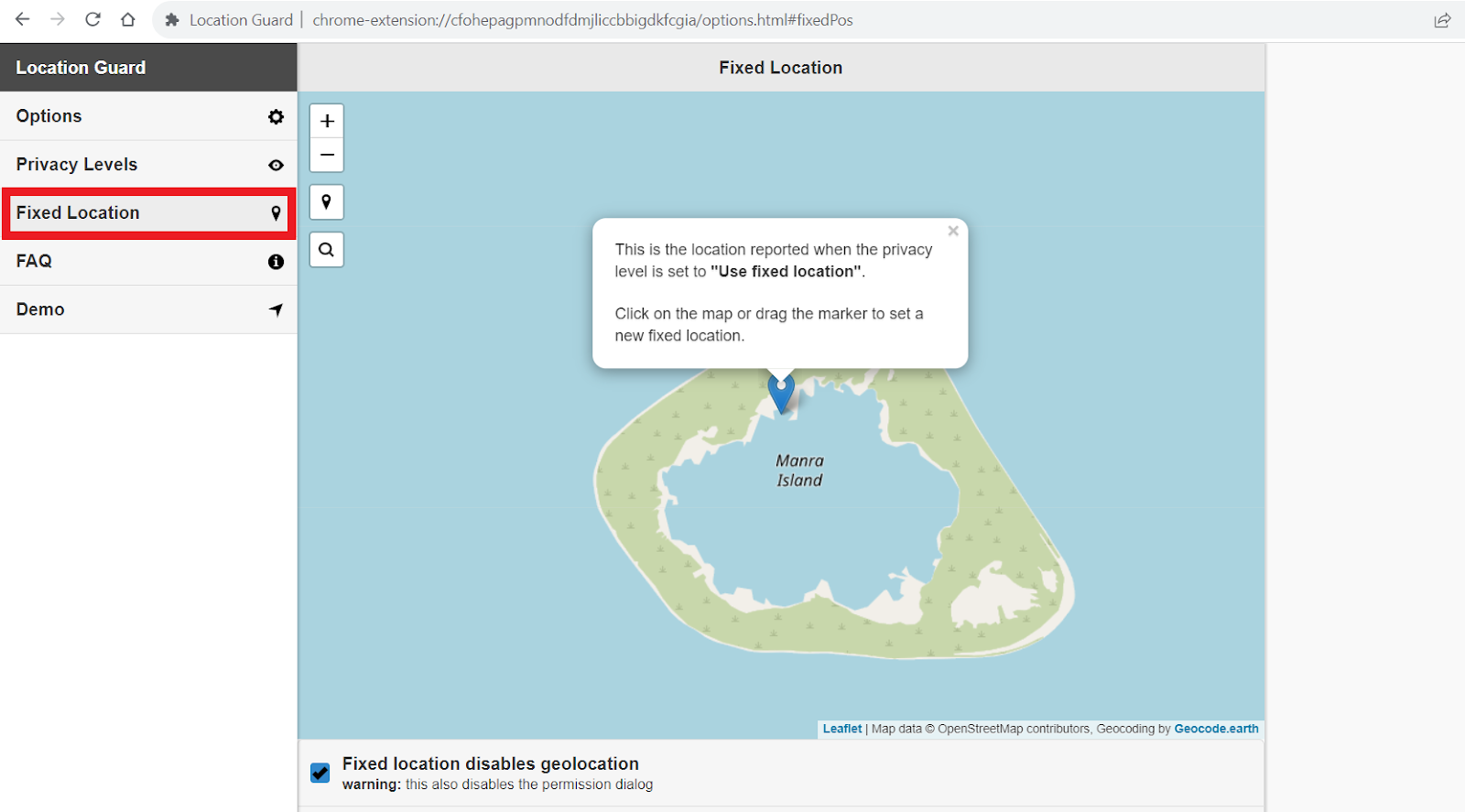Click the show current location pin button
Viewport: 1465px width, 812px height.
(x=327, y=202)
